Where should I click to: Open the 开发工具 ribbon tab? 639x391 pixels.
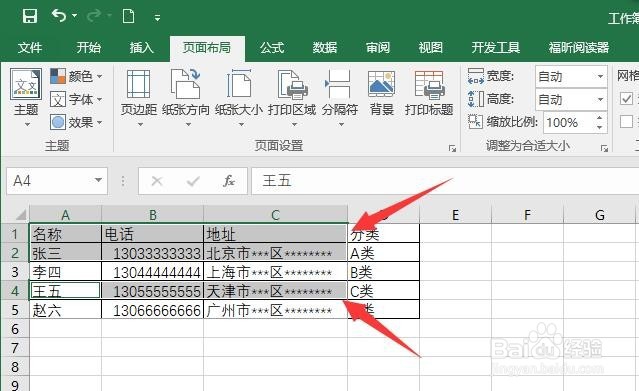point(496,47)
